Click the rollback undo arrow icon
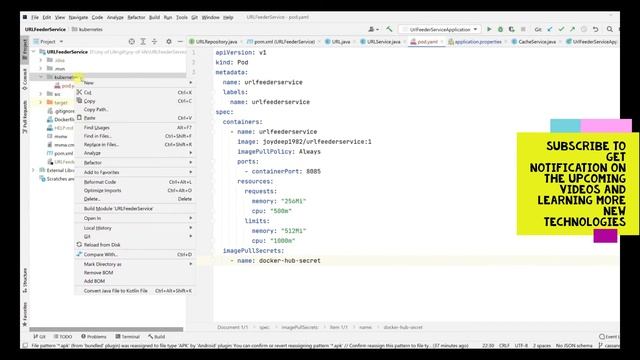Screen dimensions: 640x360 coord(596,29)
